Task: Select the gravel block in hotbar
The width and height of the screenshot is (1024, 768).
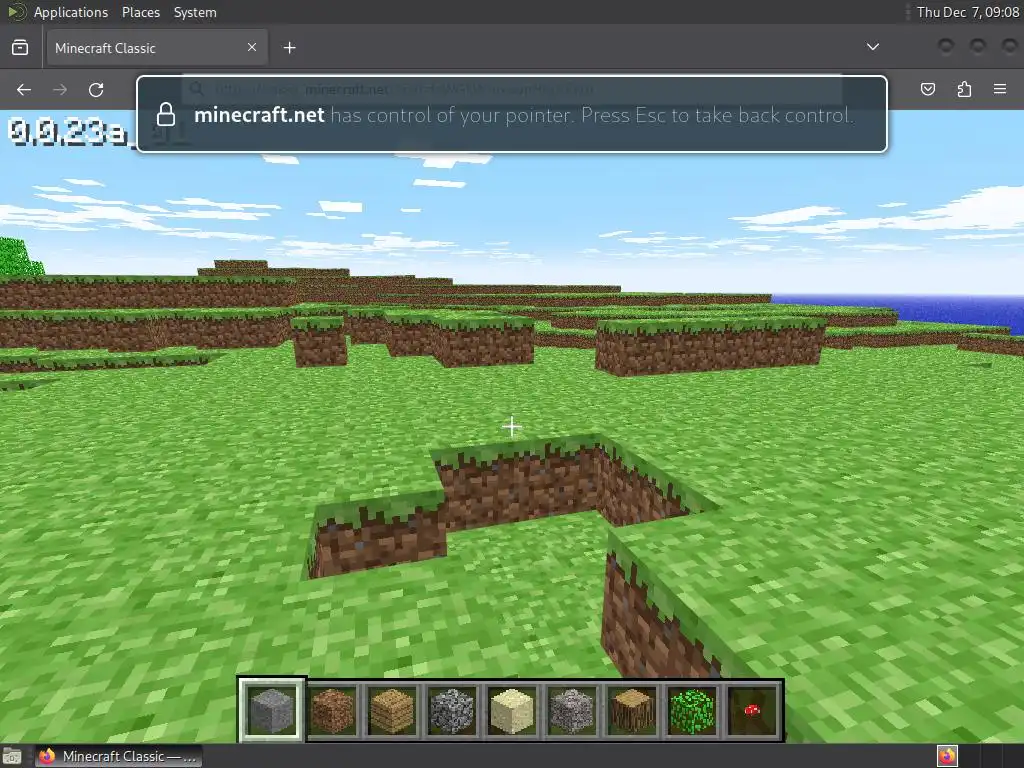Action: tap(572, 710)
